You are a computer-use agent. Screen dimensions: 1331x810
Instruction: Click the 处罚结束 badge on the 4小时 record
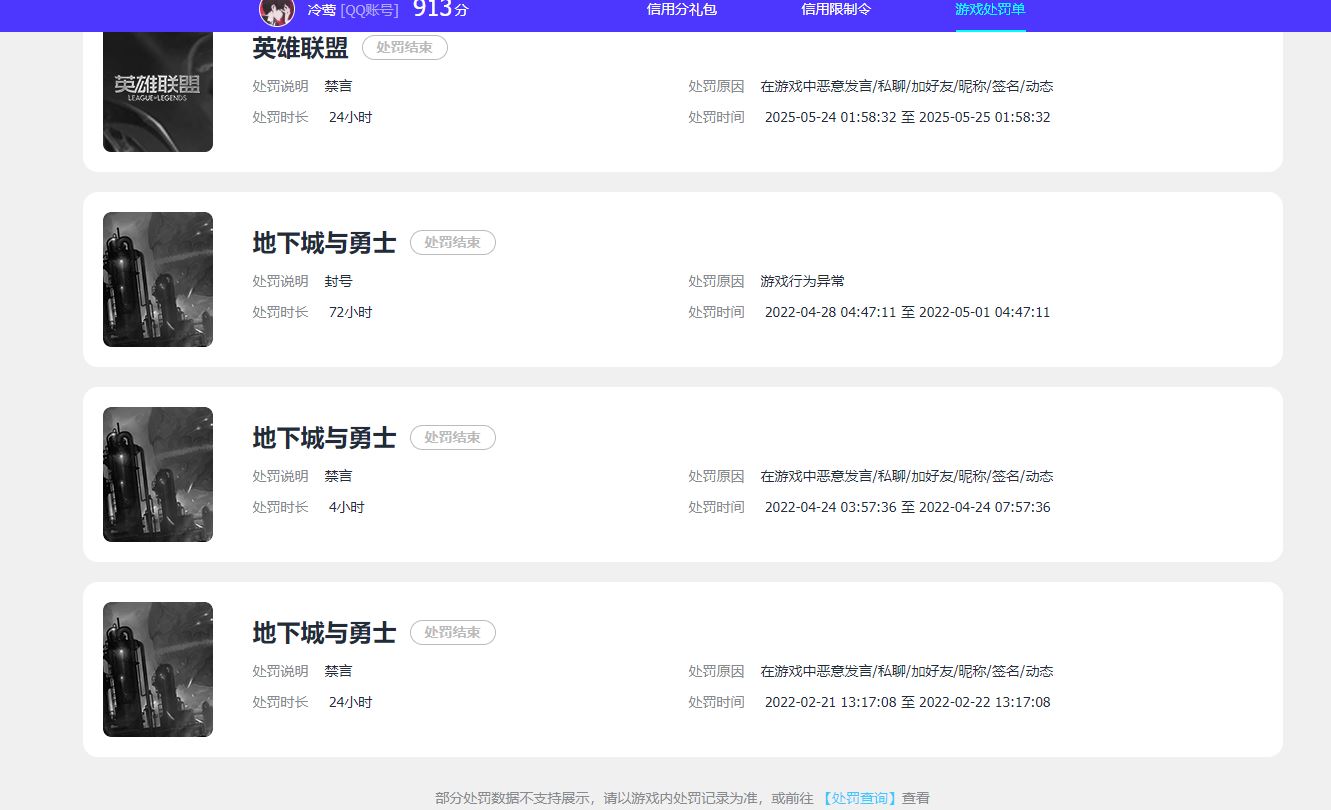click(x=452, y=437)
